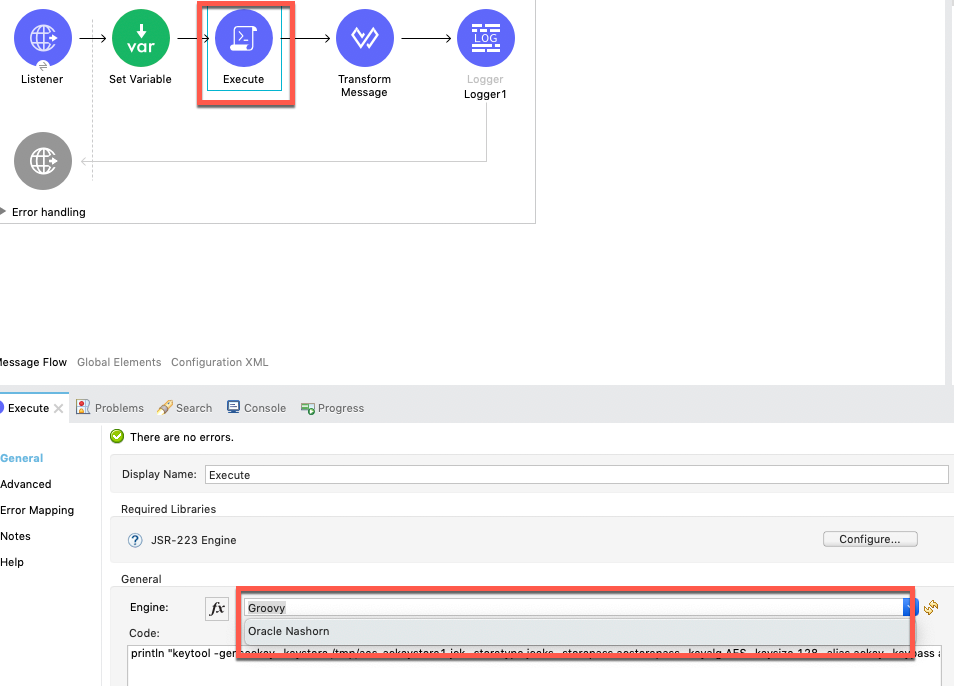
Task: Click into the Display Name field
Action: [x=576, y=475]
